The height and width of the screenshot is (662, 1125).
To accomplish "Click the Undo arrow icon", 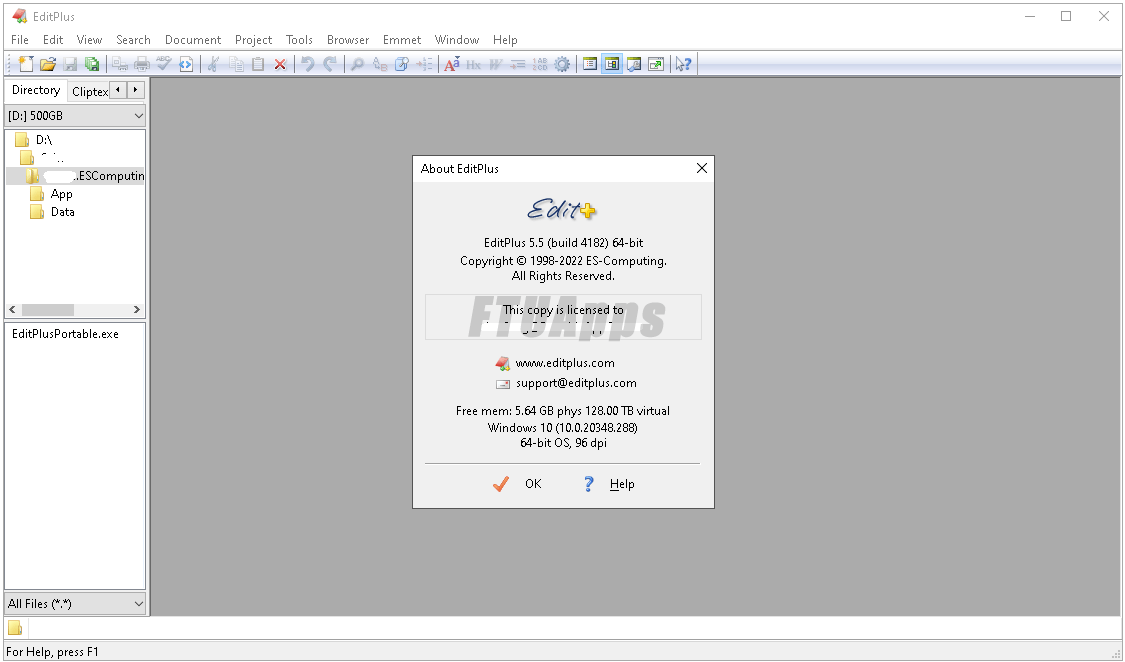I will [x=308, y=64].
